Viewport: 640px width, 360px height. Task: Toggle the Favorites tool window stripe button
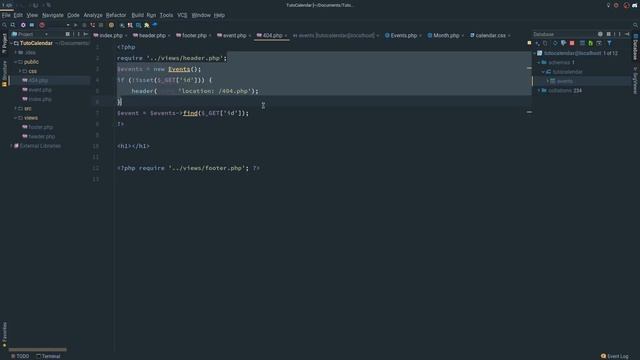click(4, 335)
